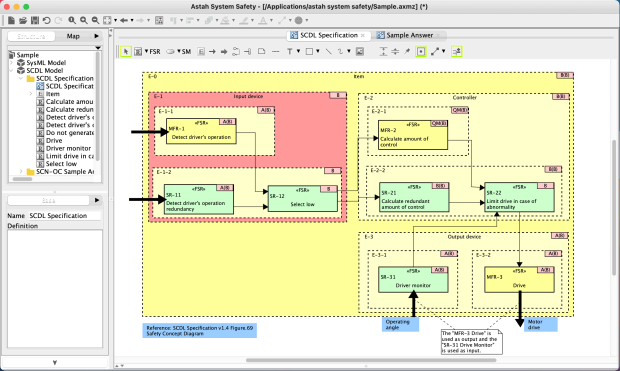The height and width of the screenshot is (371, 620).
Task: Click the diagram layout icon in main toolbar
Action: (159, 20)
